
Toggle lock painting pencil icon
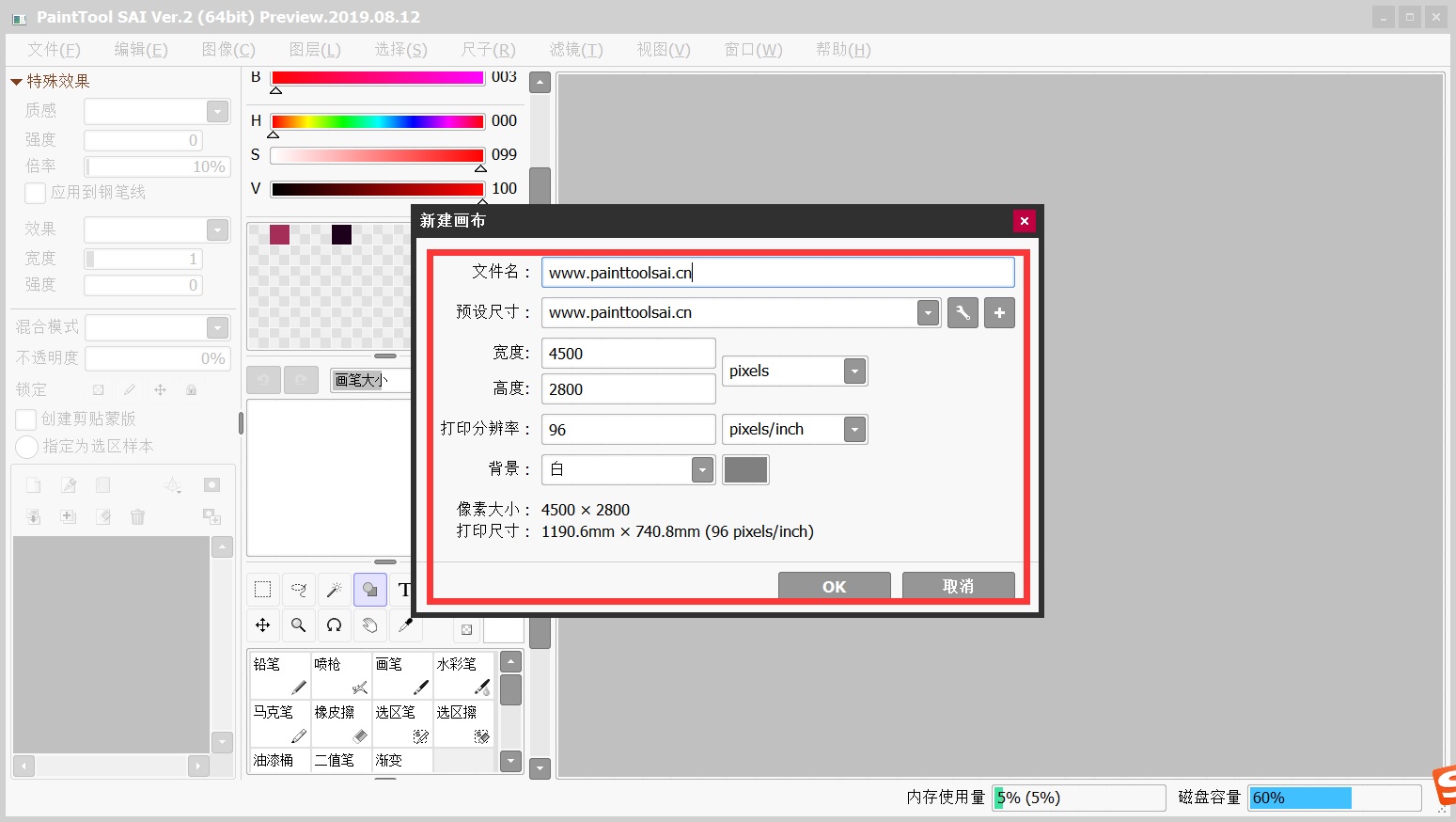129,389
